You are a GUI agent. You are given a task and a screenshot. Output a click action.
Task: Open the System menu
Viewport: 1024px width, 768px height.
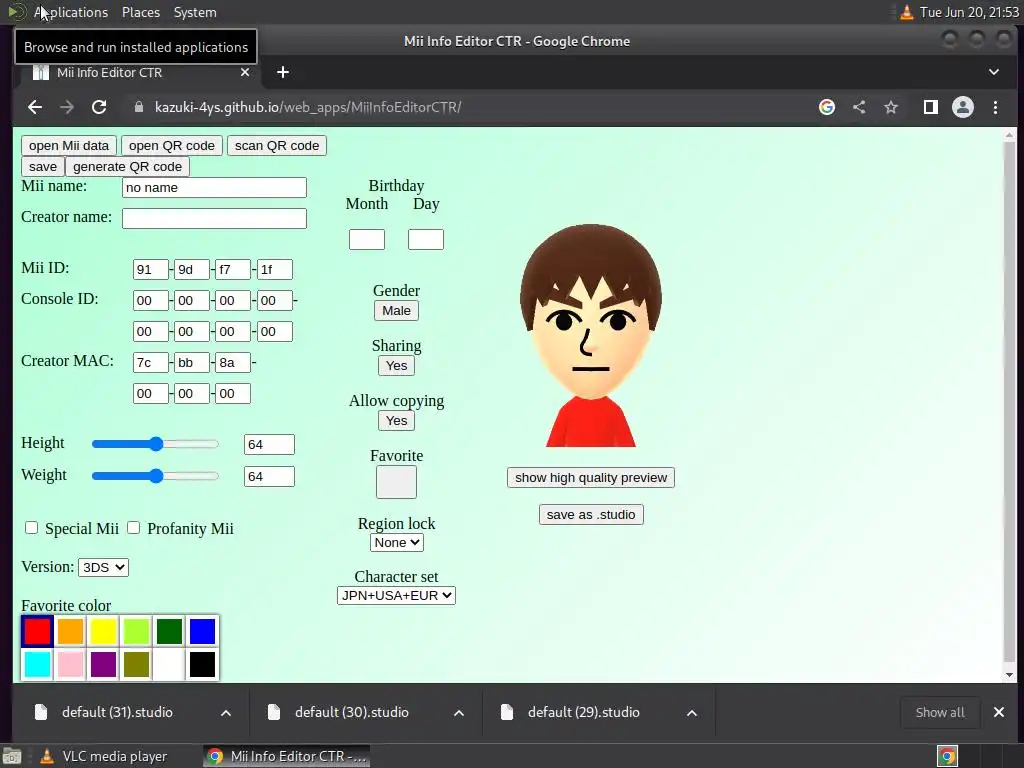pyautogui.click(x=195, y=12)
